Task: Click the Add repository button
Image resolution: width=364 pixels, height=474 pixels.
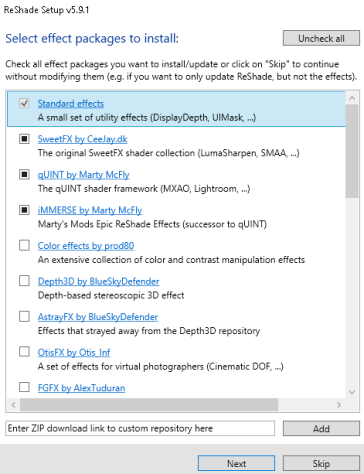Action: point(321,428)
